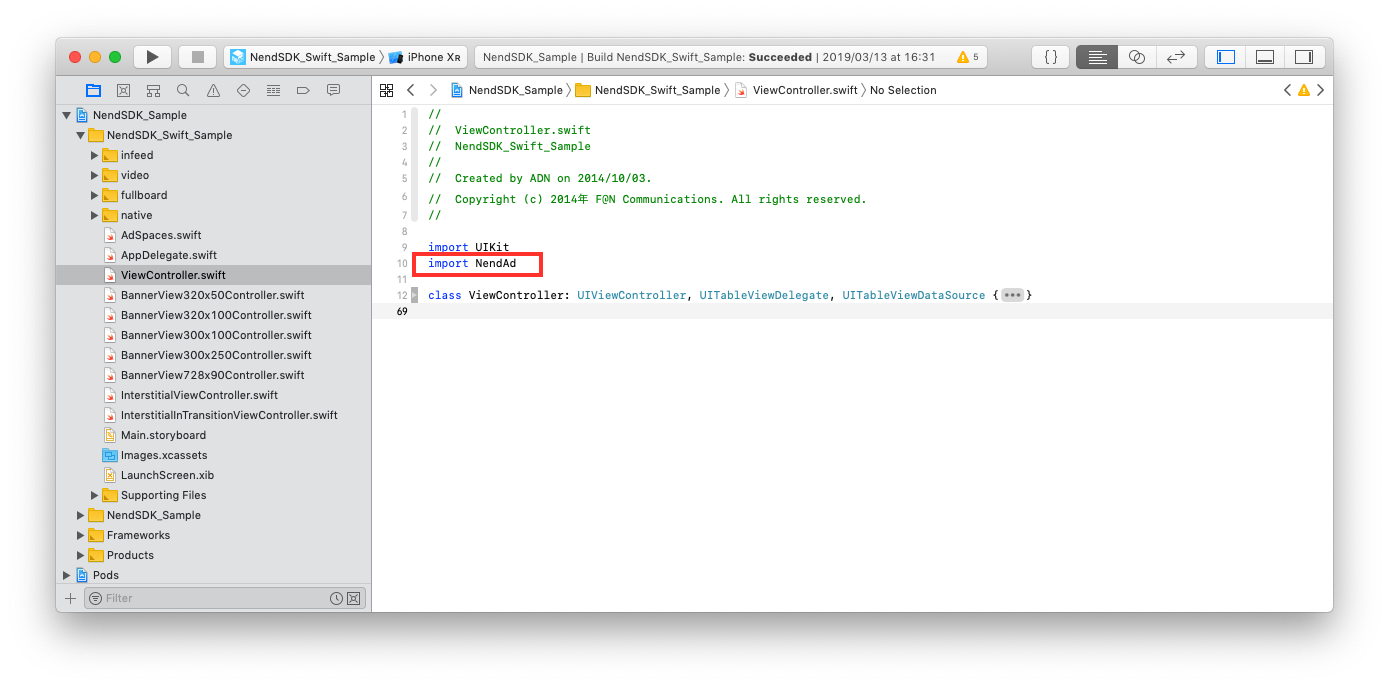Viewport: 1389px width, 686px height.
Task: Jump to previous issue arrow
Action: (1287, 90)
